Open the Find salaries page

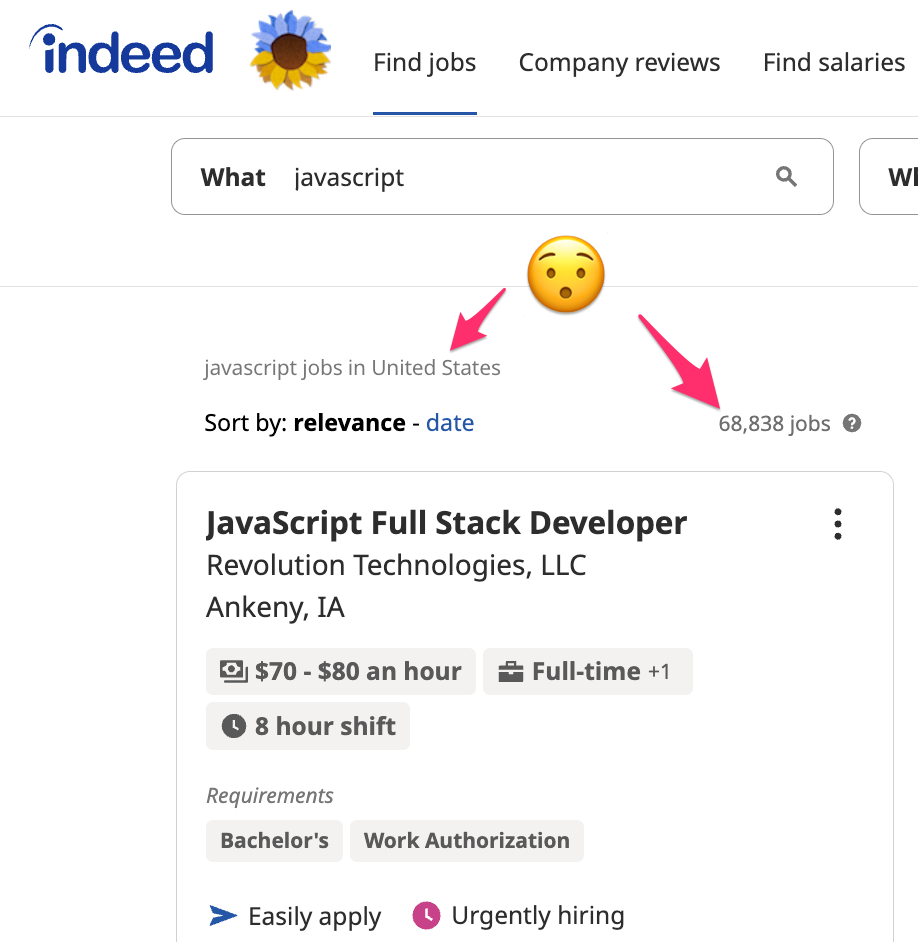tap(833, 62)
